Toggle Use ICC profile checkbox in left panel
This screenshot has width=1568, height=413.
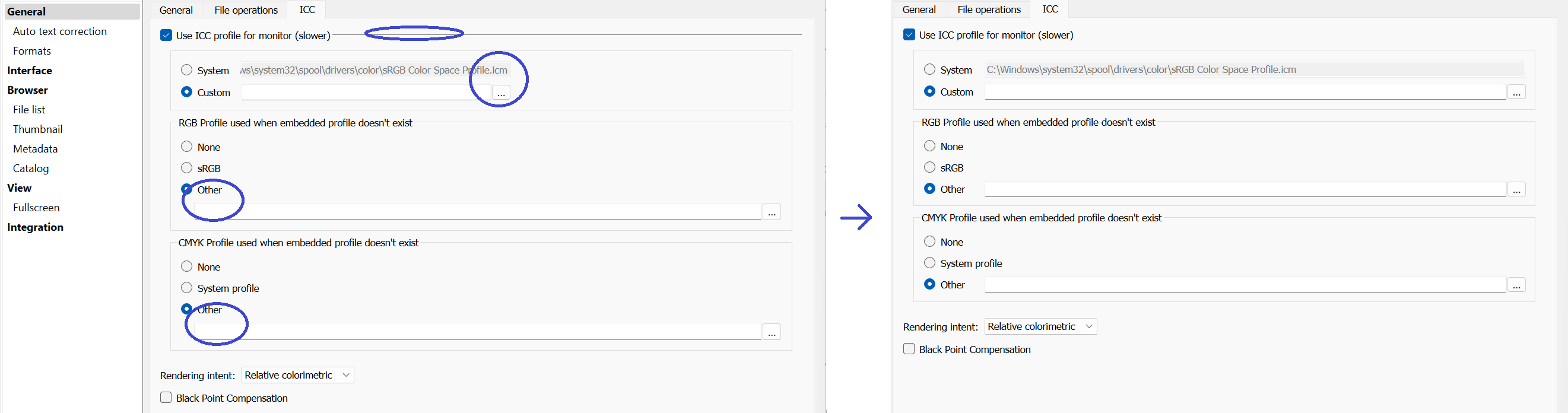(x=166, y=35)
